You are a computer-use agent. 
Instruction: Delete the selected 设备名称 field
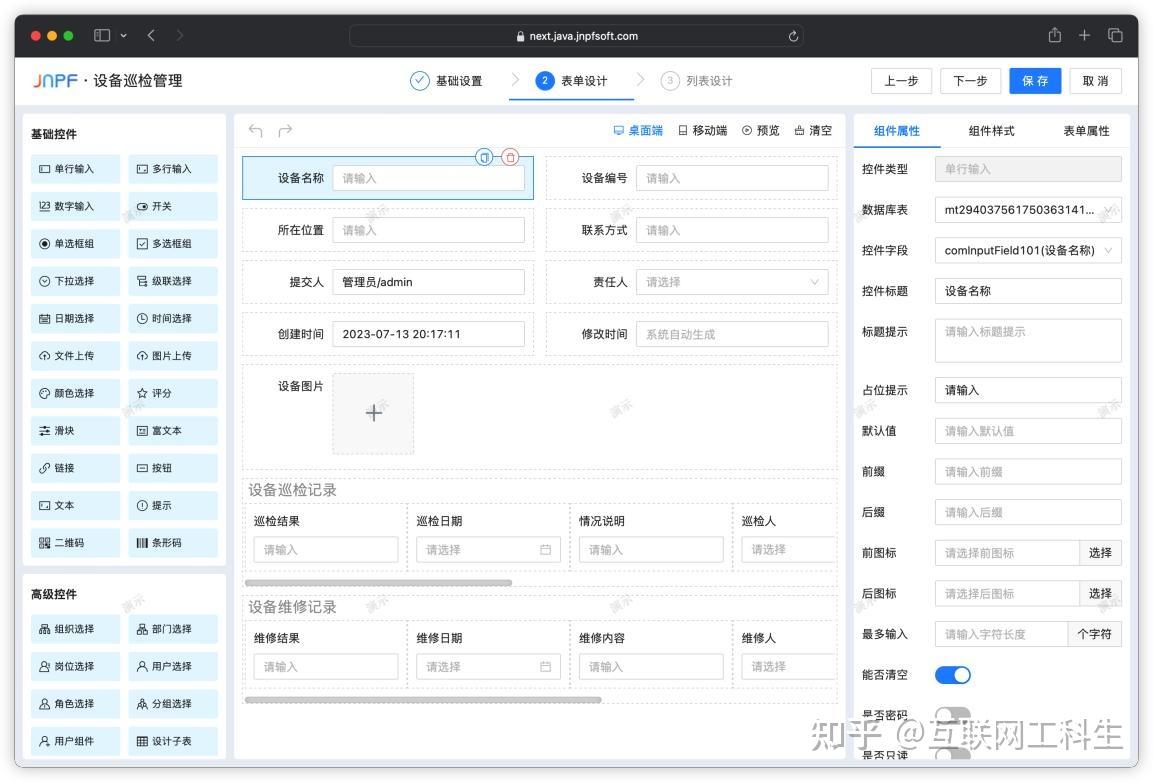[510, 157]
